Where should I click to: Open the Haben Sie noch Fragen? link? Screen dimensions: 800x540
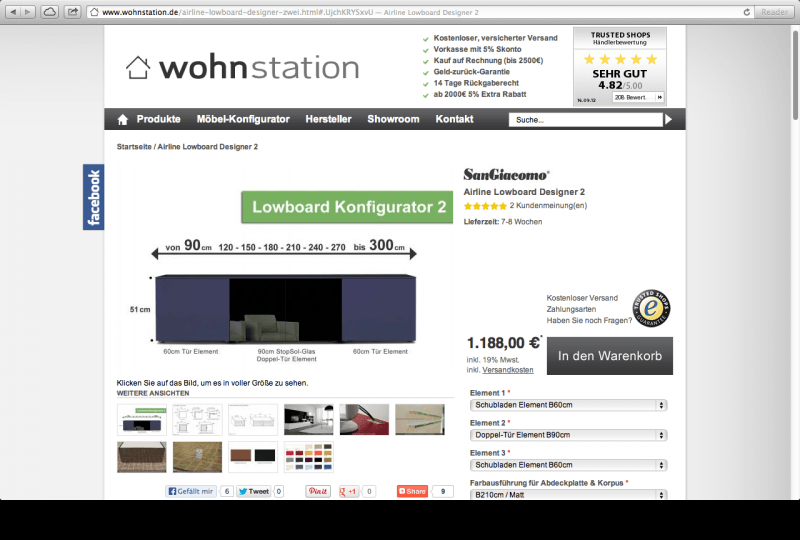pyautogui.click(x=589, y=320)
